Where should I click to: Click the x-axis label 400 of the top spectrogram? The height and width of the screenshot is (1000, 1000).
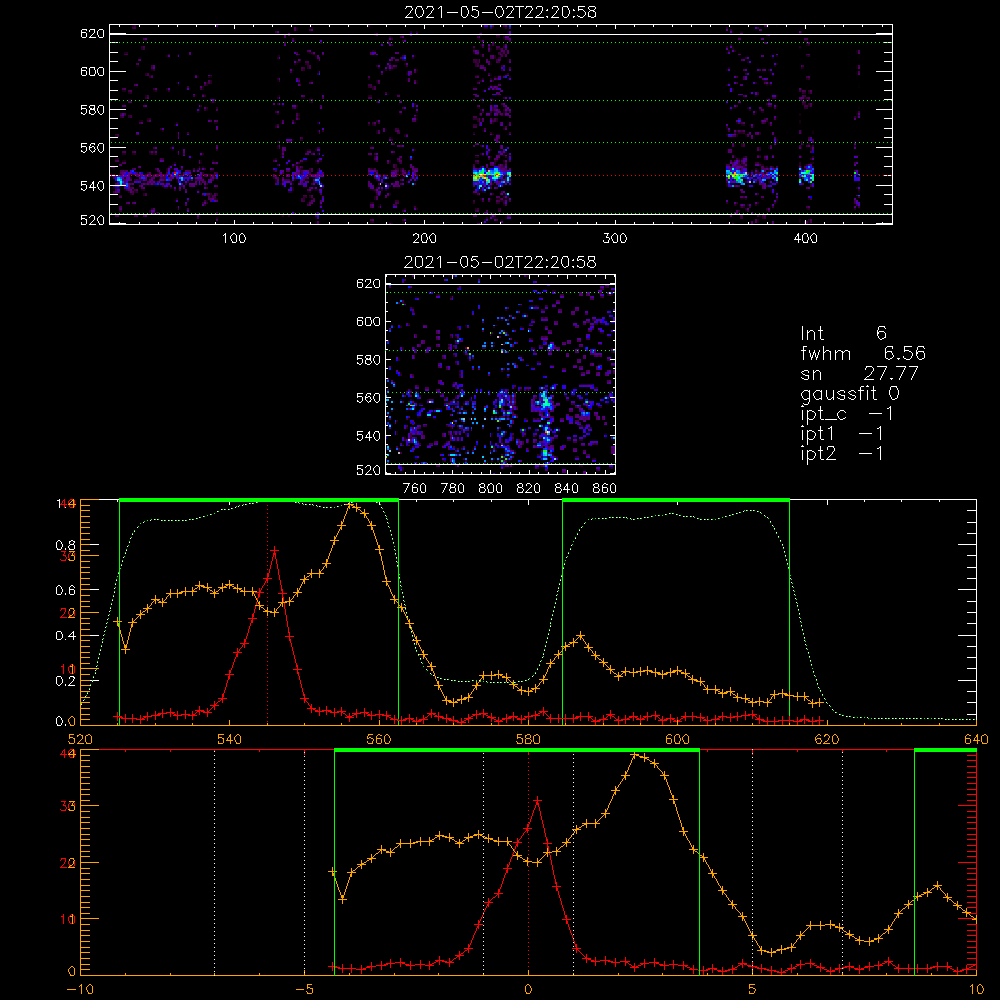point(805,239)
